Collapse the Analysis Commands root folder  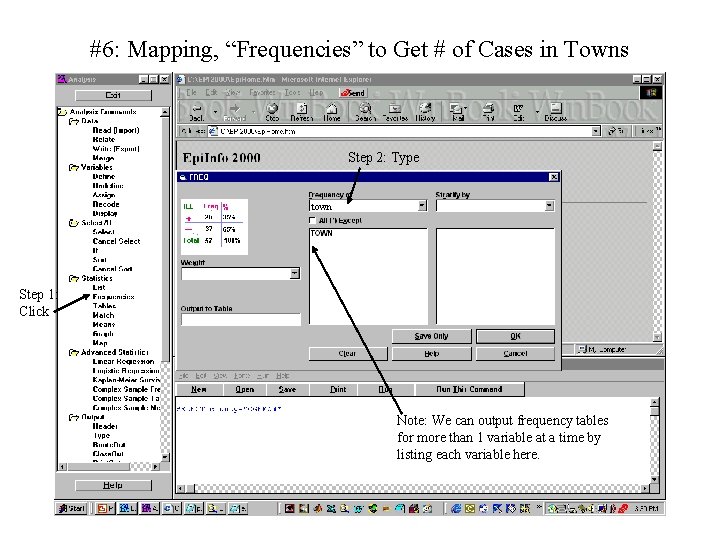point(62,112)
